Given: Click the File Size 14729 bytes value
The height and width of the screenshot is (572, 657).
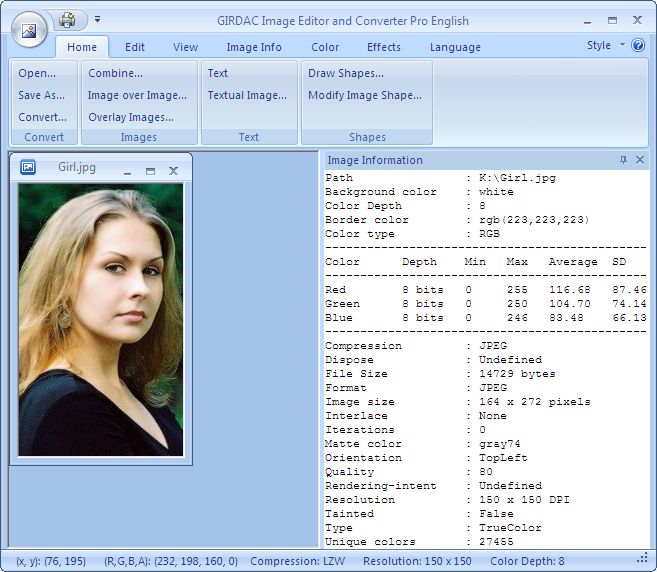Looking at the screenshot, I should click(x=517, y=373).
